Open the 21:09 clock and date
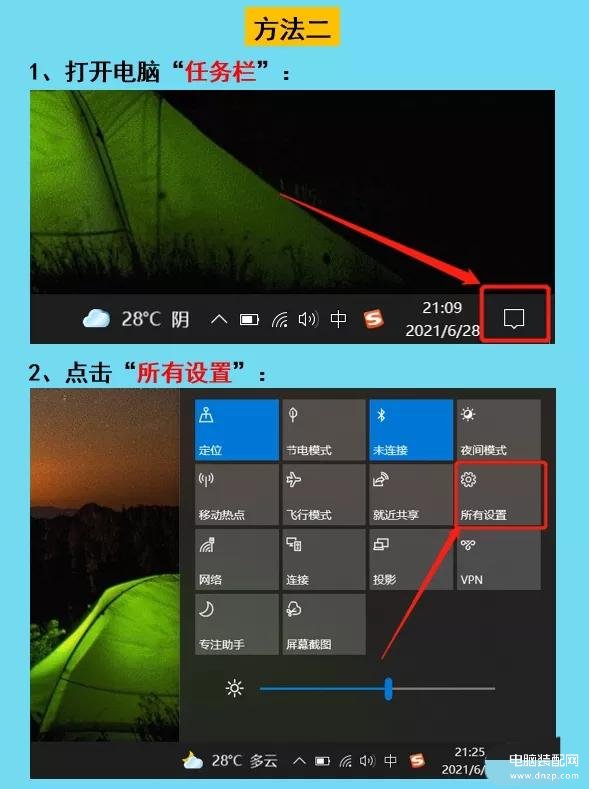 pos(442,319)
